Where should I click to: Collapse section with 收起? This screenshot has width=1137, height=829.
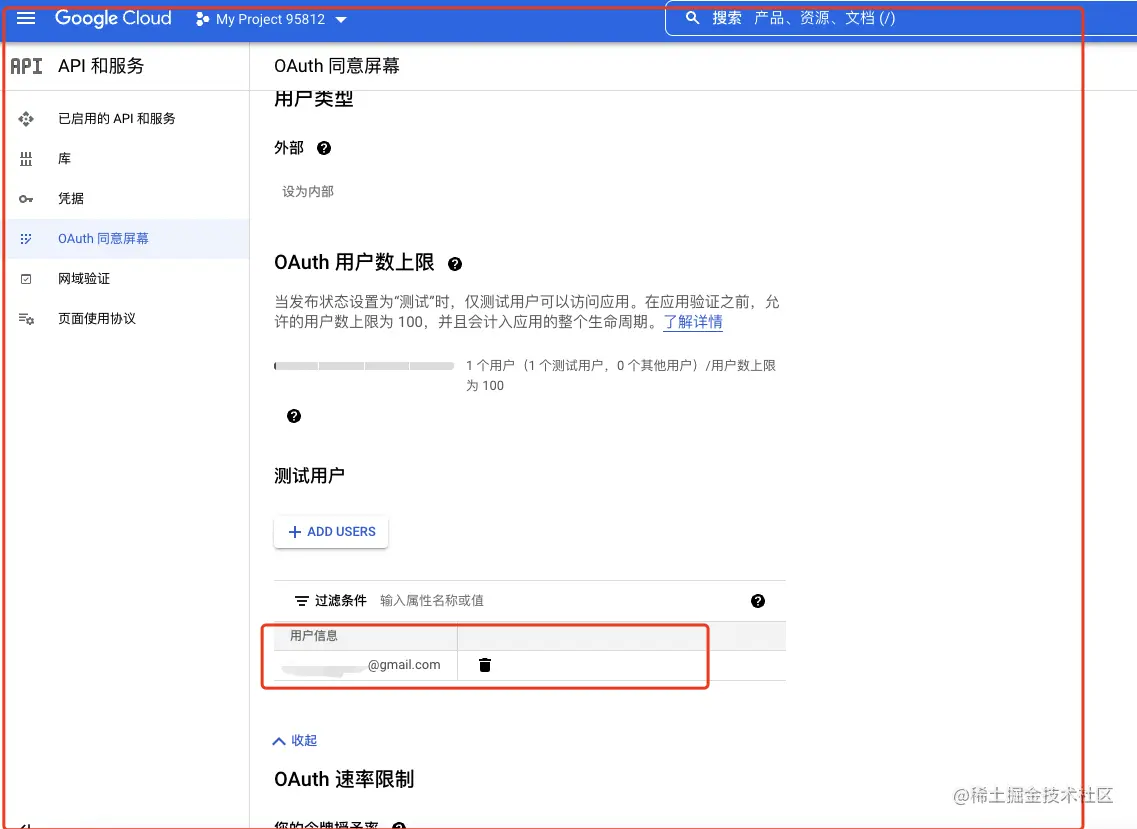point(295,741)
